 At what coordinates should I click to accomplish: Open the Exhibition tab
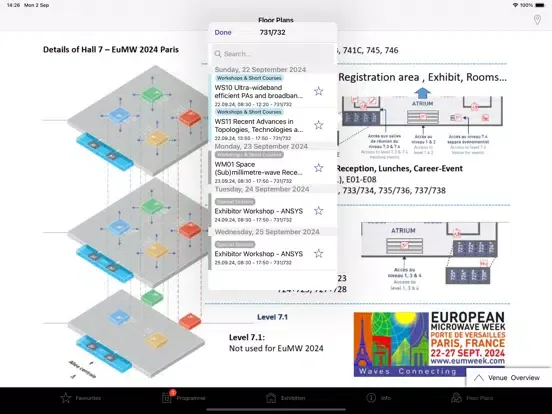pos(286,398)
